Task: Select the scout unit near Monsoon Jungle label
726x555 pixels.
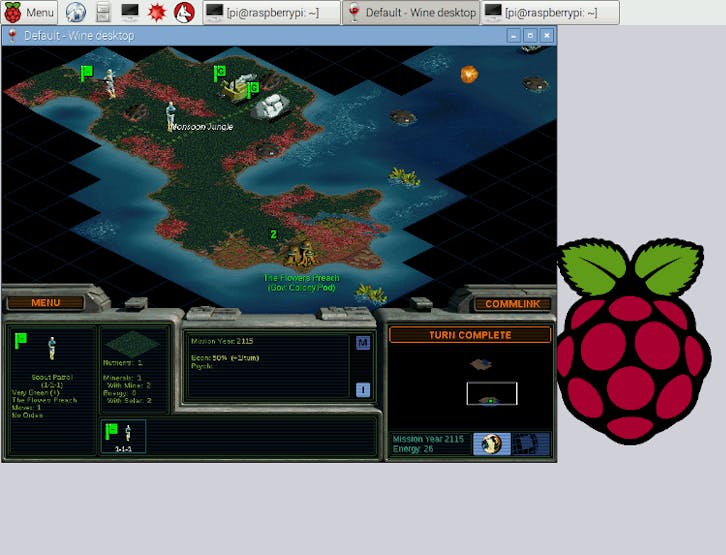Action: (171, 116)
